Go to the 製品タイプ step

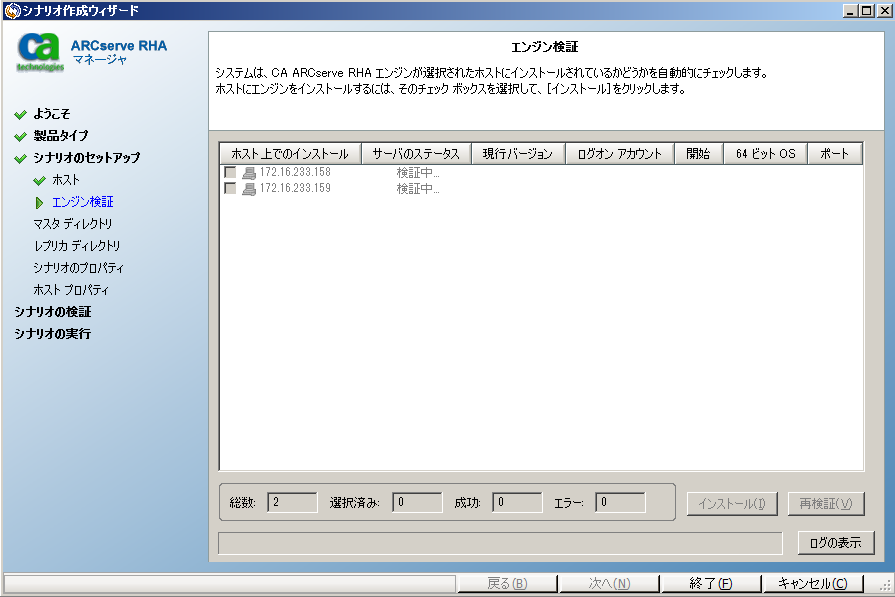tap(61, 136)
